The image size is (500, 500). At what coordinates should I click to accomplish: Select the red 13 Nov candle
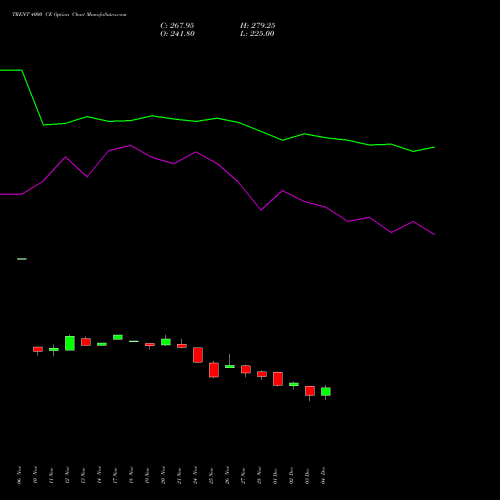click(86, 342)
